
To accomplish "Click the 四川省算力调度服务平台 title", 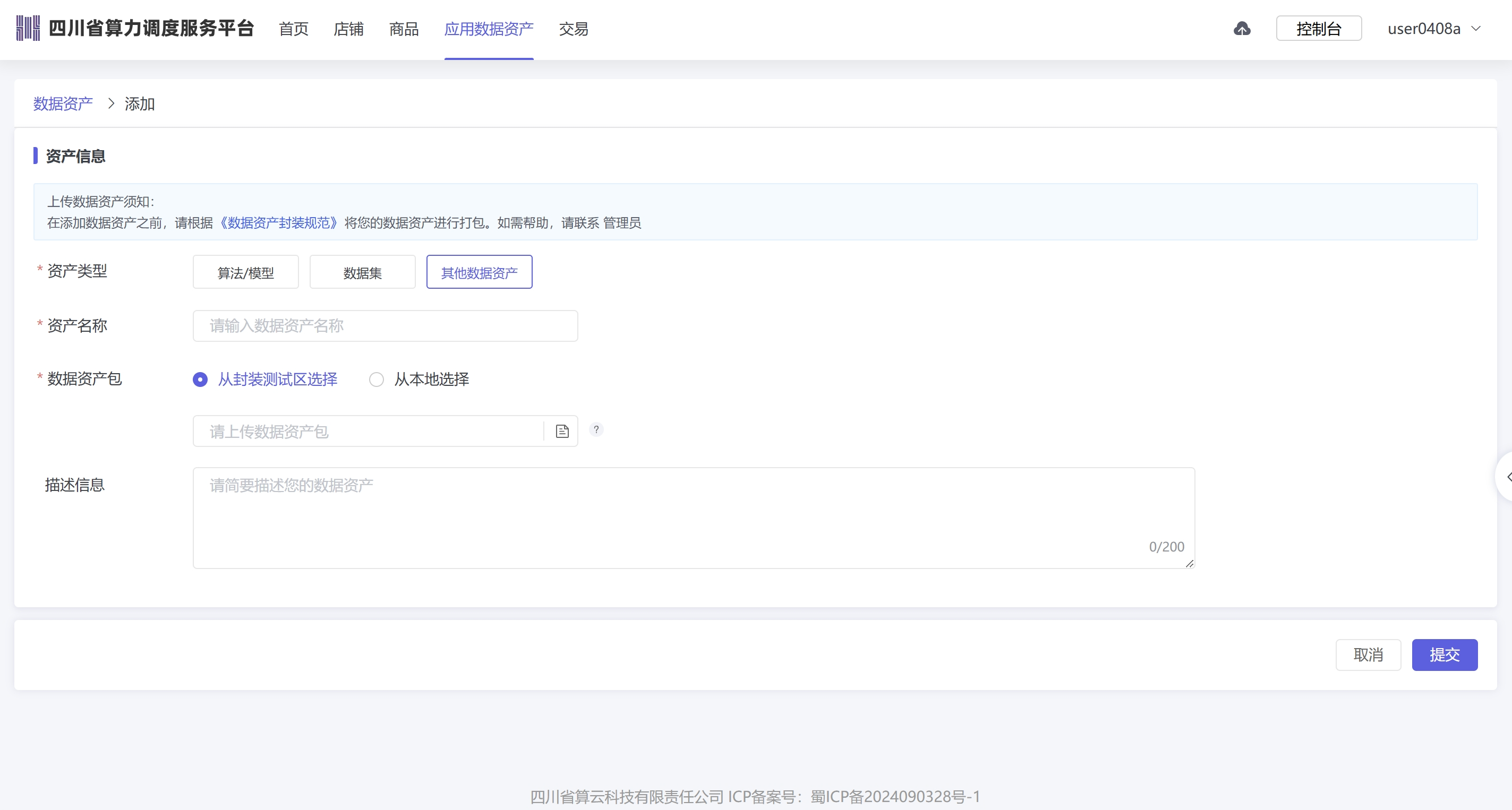I will point(151,28).
